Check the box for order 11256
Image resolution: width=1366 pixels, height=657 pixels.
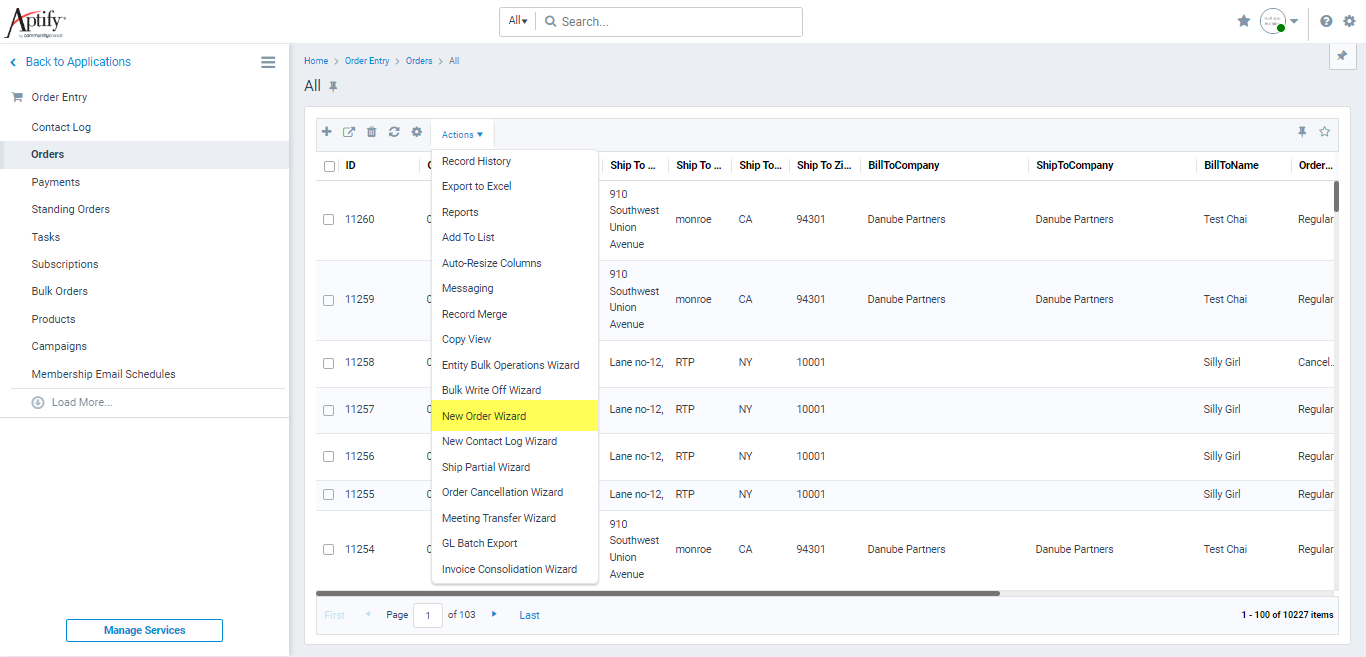click(328, 457)
